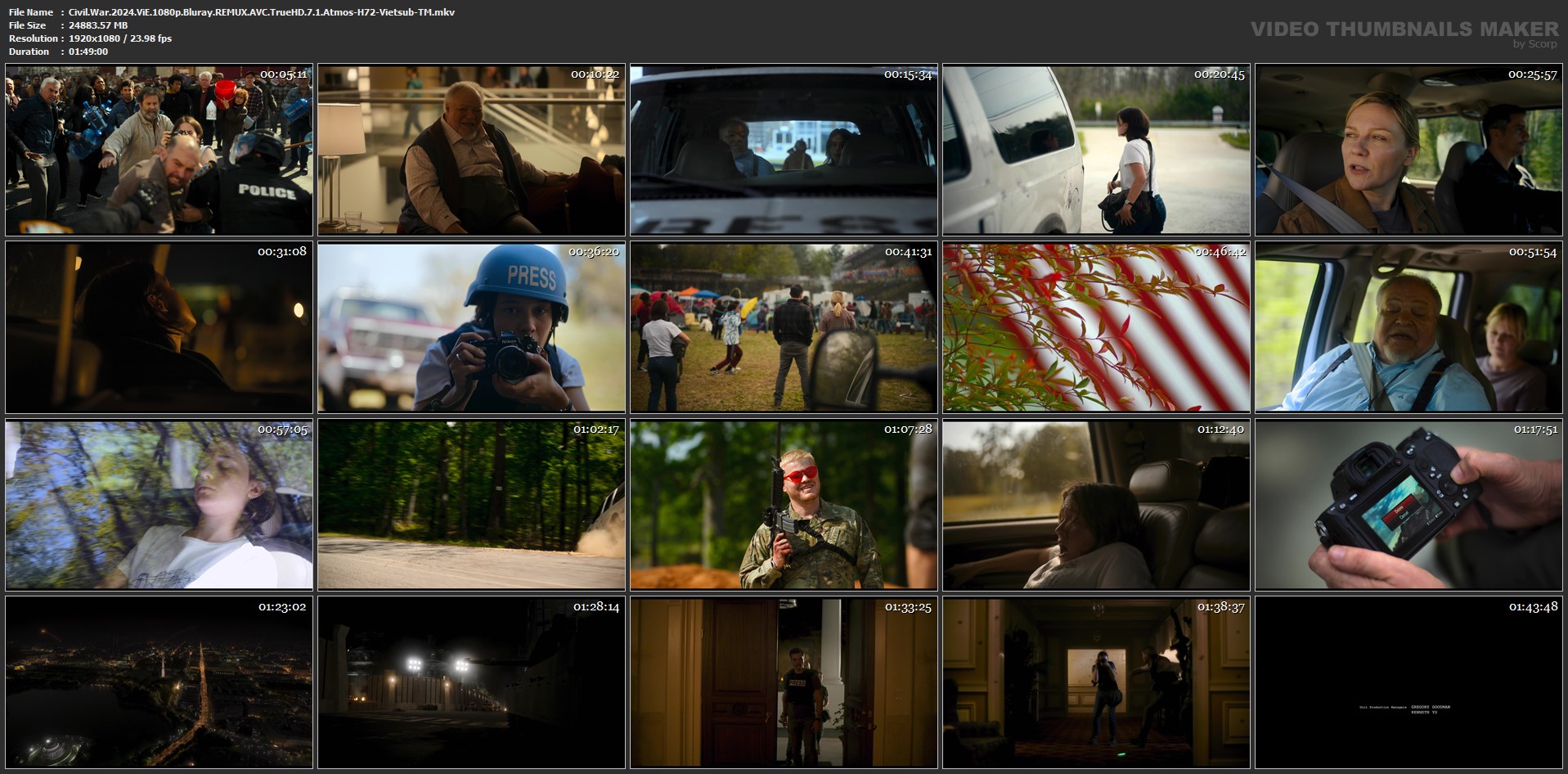The width and height of the screenshot is (1568, 774).
Task: Select the thumbnail at 00:10:22
Action: [x=472, y=151]
